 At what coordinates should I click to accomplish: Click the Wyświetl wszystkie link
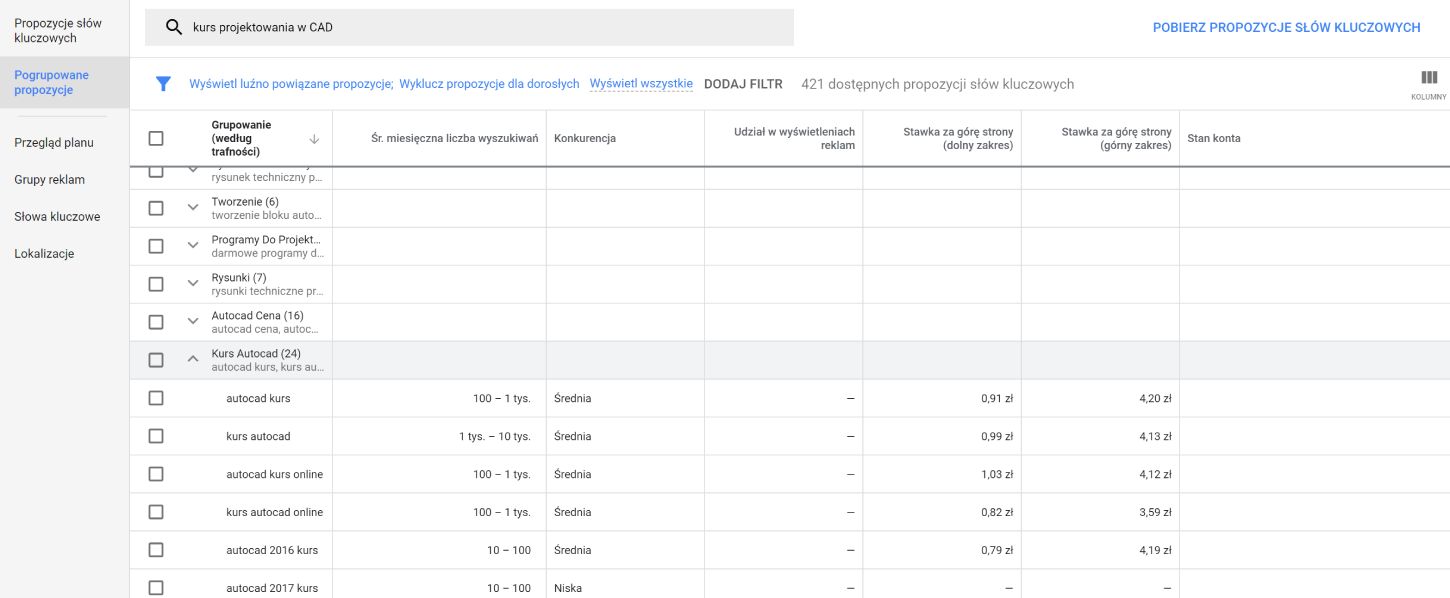click(x=641, y=84)
